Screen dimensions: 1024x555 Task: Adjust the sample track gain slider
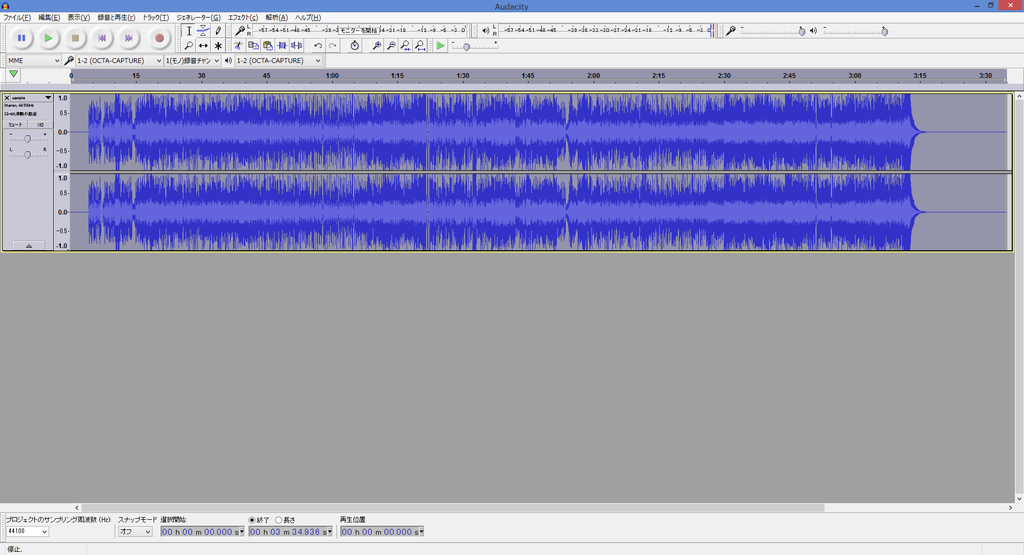pos(27,138)
